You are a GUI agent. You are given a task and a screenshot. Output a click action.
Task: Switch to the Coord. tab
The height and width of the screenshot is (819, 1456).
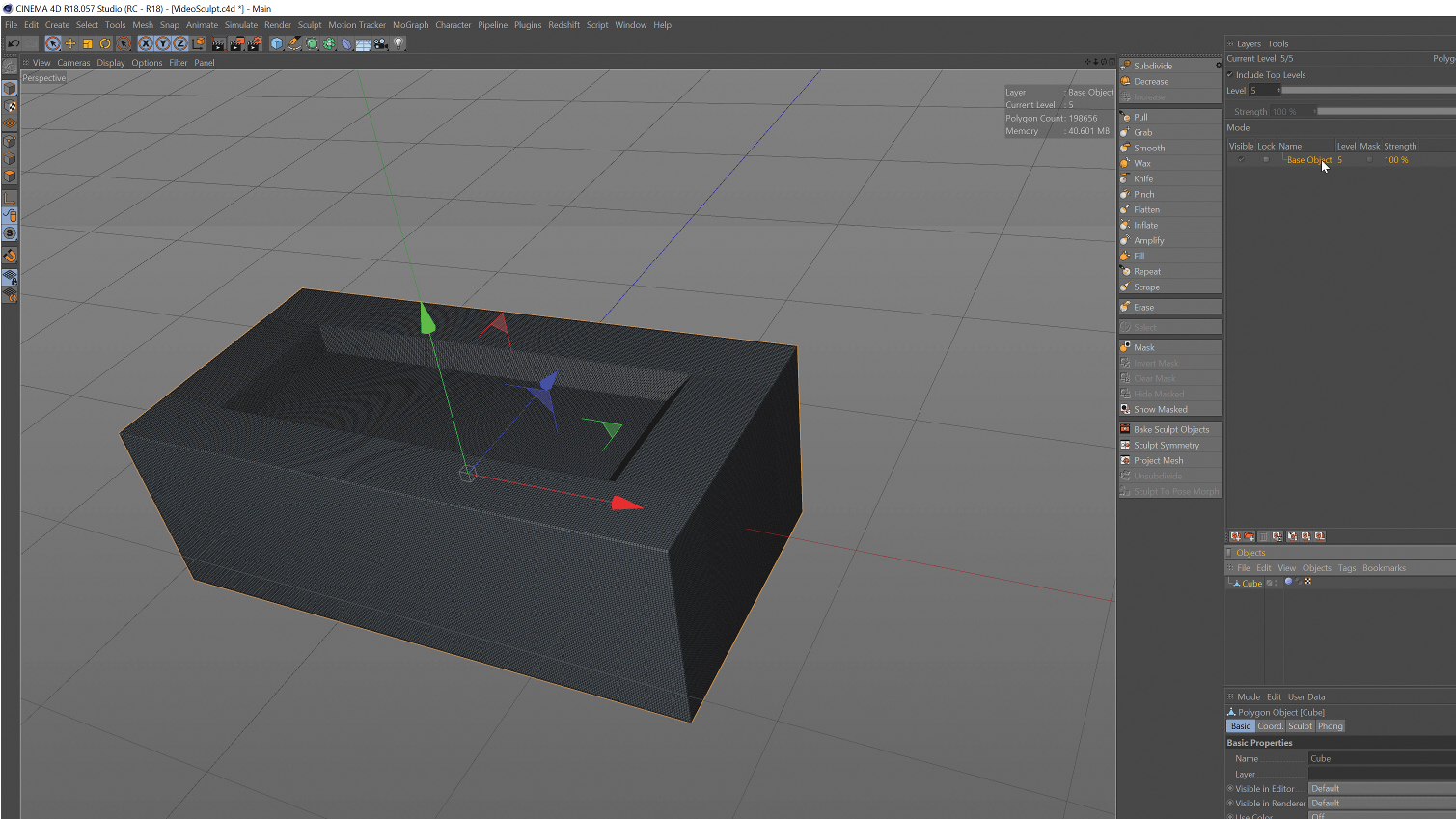coord(1272,725)
